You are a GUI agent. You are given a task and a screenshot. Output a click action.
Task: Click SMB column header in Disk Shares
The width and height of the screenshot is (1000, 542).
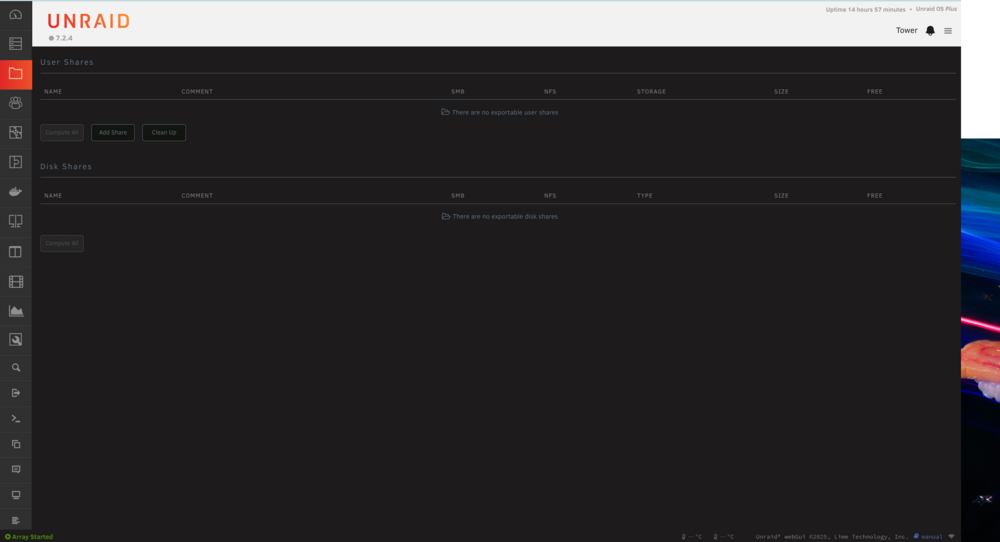point(458,196)
